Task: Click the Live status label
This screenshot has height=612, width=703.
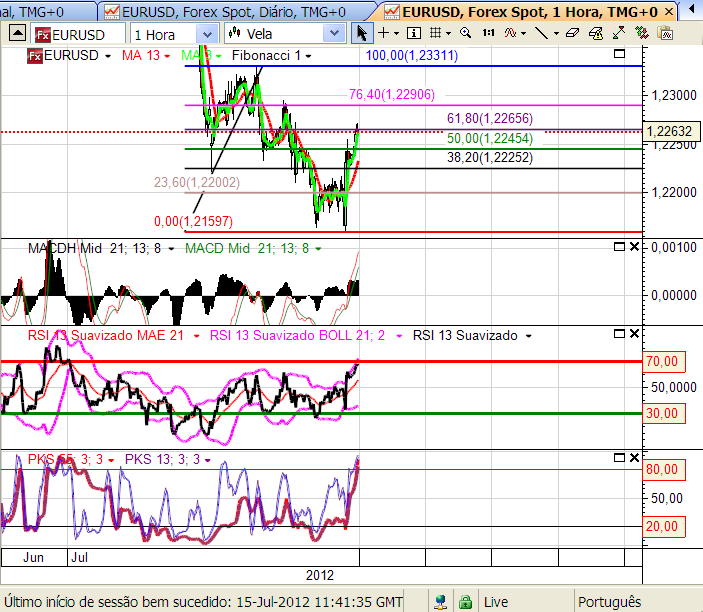Action: click(x=497, y=602)
